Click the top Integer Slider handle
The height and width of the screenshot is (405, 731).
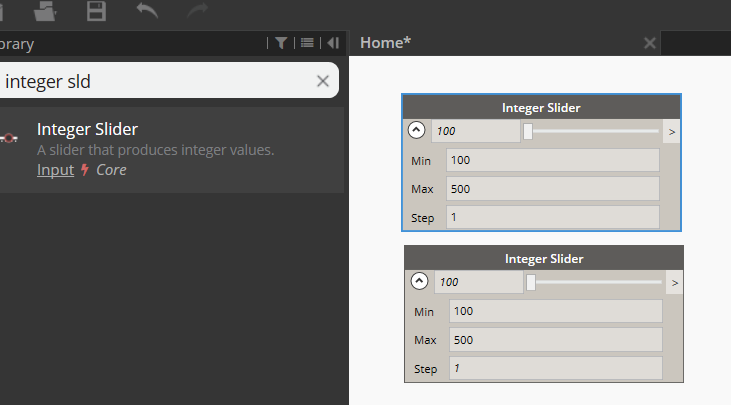(528, 131)
